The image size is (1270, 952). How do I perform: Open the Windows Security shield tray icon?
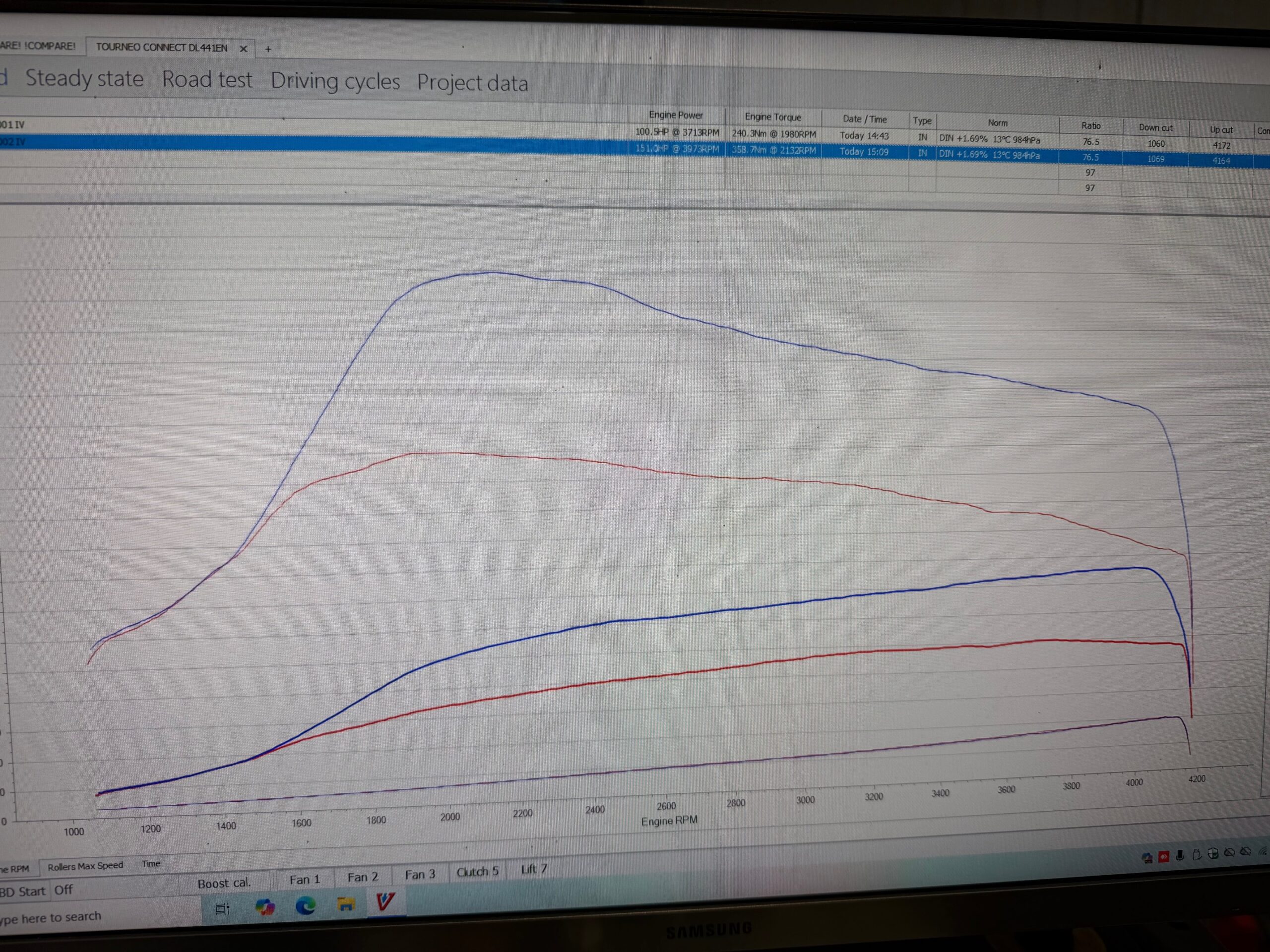1213,853
